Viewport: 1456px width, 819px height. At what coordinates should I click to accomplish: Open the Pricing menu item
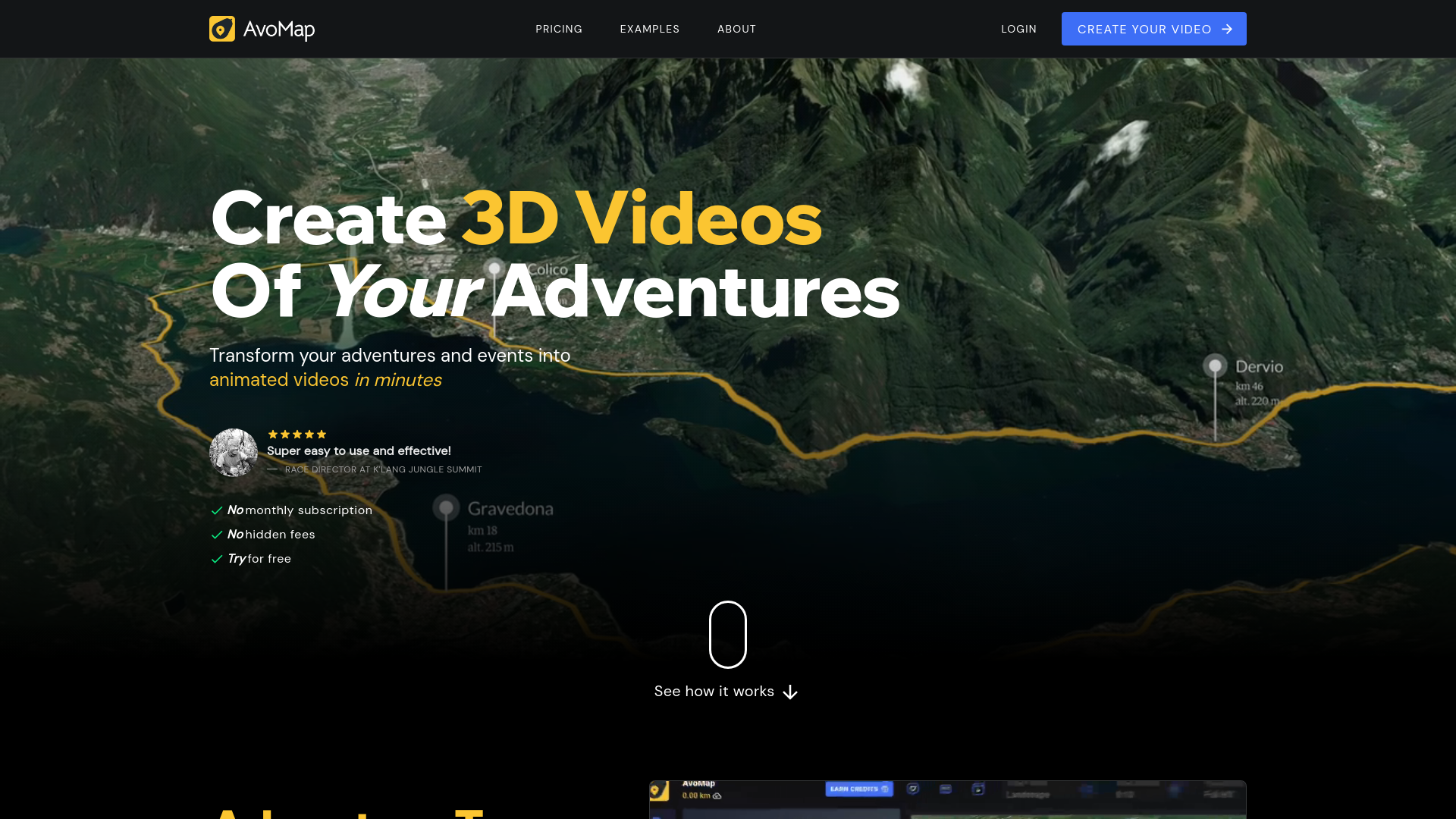[559, 29]
